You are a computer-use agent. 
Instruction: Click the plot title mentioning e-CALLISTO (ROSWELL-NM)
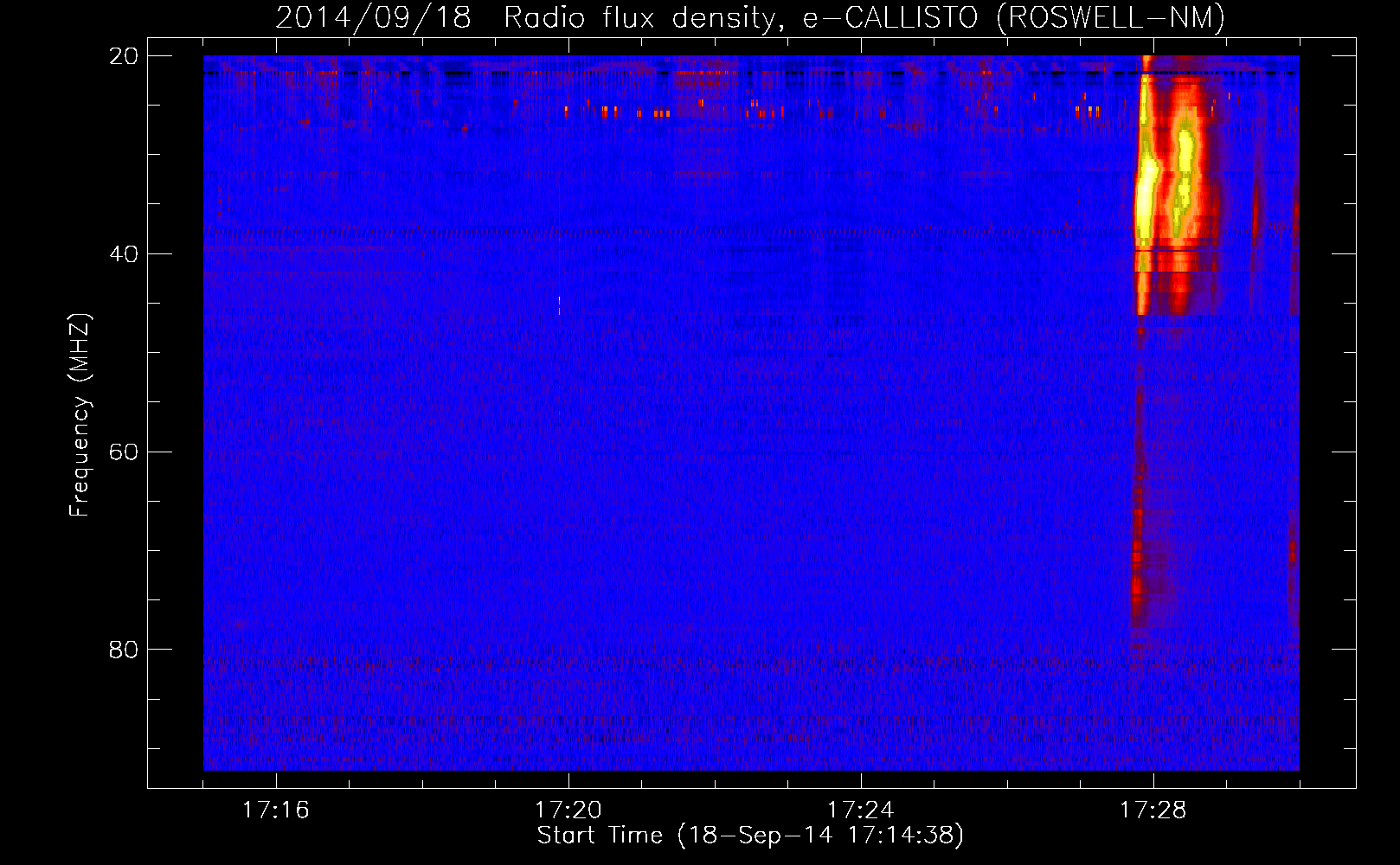pos(750,17)
